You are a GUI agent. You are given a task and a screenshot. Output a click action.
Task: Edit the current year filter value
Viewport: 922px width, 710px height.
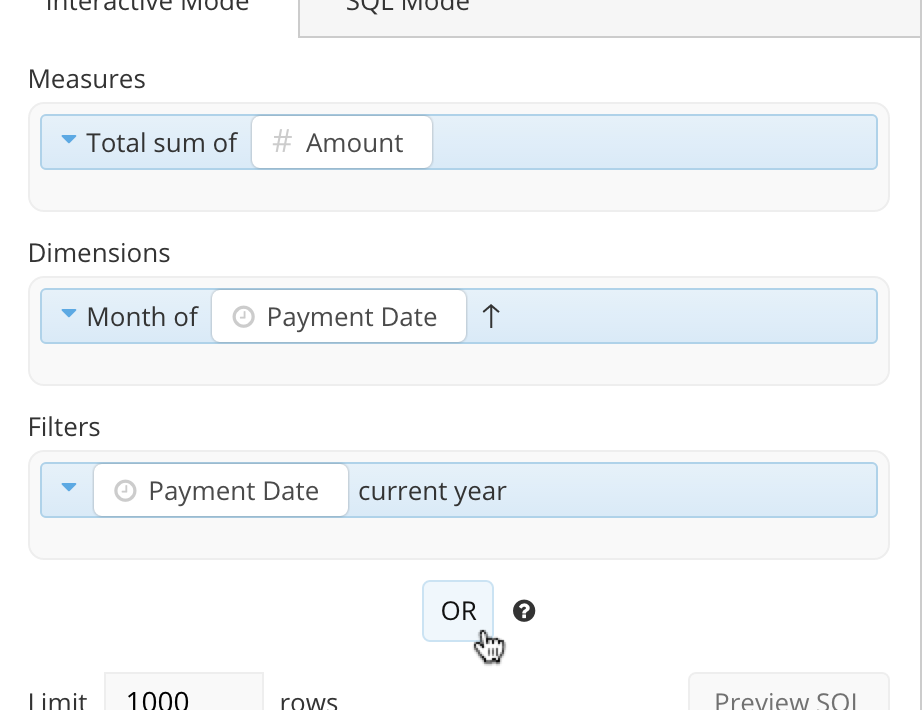click(432, 491)
